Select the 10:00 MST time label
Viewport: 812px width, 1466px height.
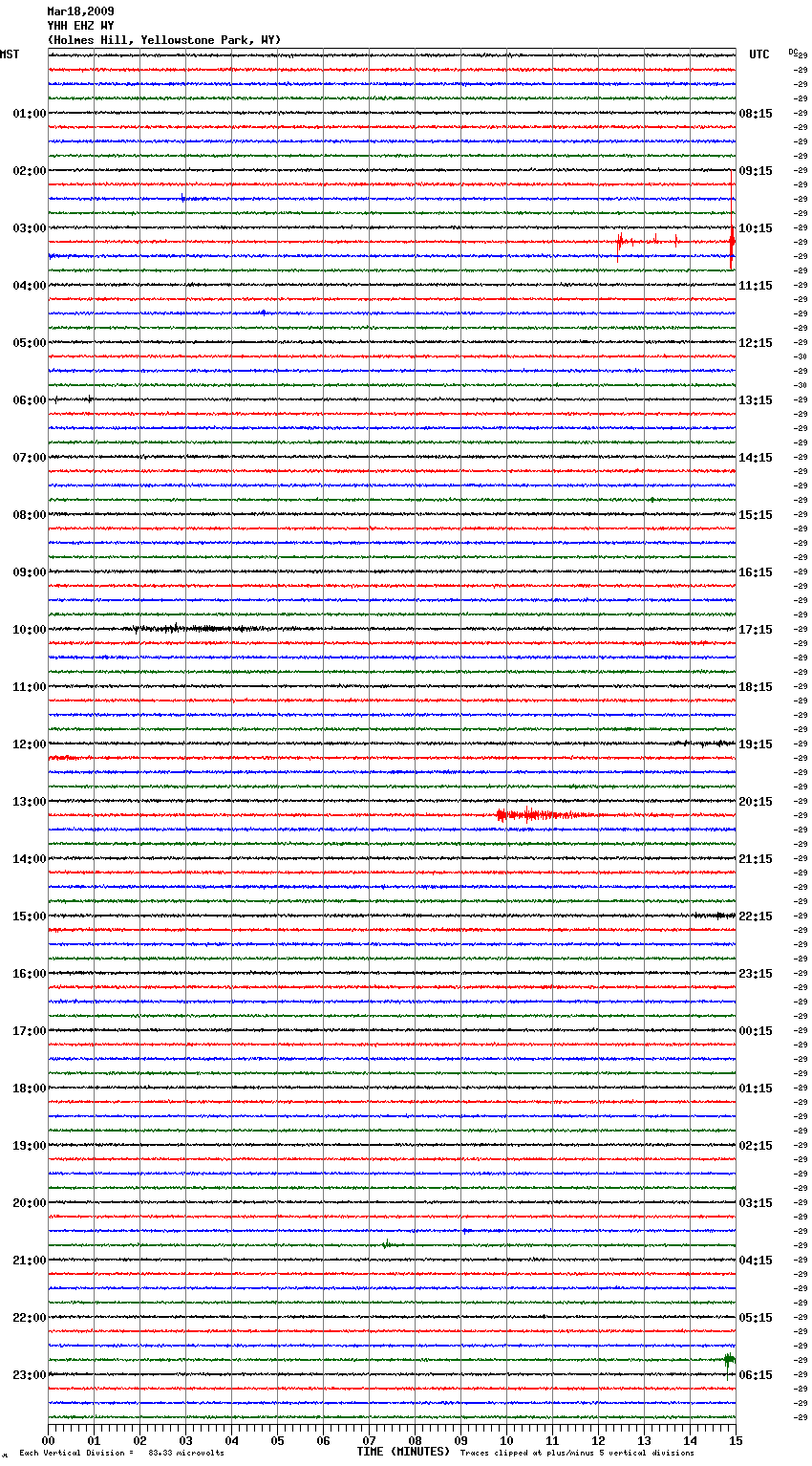pos(30,630)
